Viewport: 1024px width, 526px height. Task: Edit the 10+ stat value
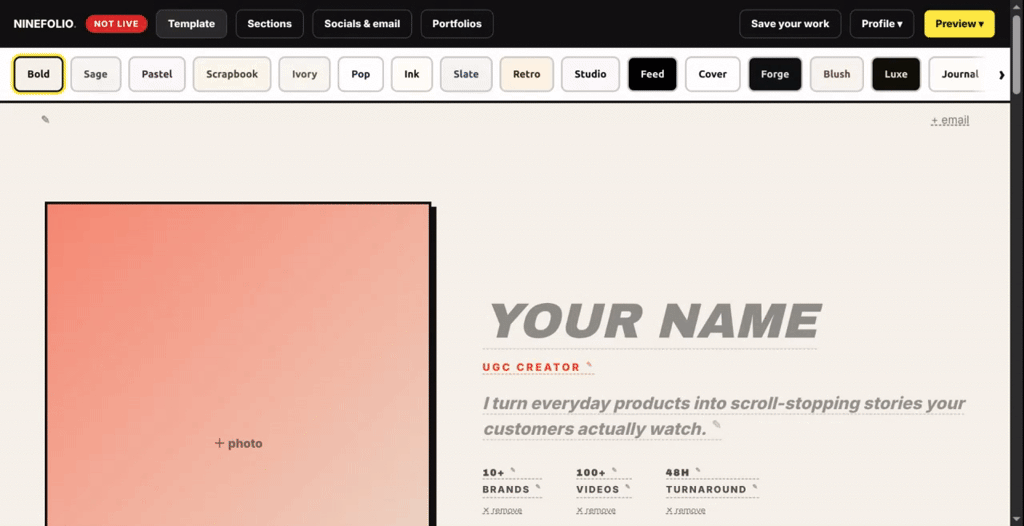[x=494, y=472]
